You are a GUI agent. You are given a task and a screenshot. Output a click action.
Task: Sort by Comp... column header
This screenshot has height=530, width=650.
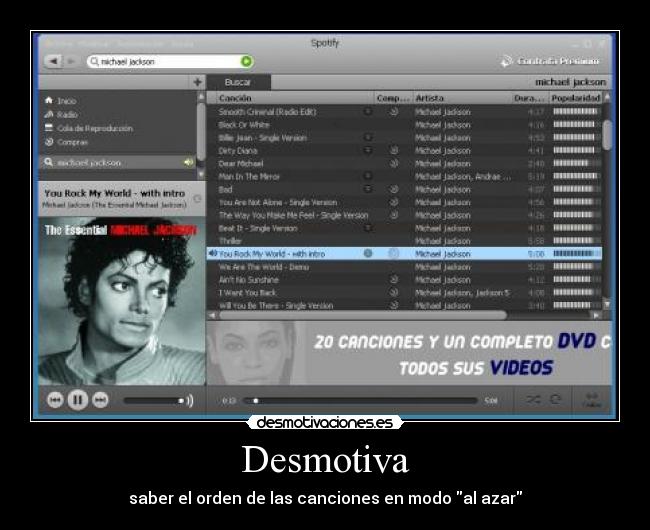[x=393, y=98]
